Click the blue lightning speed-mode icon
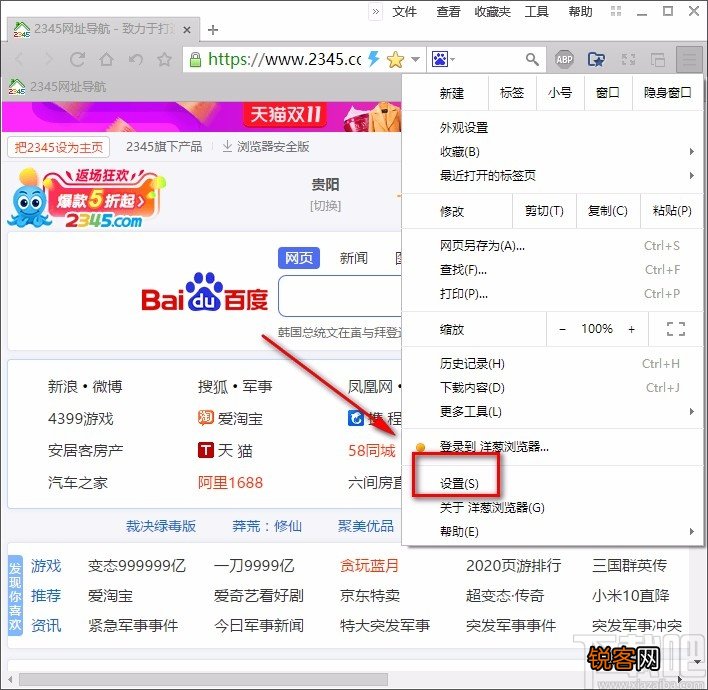The height and width of the screenshot is (690, 708). 373,59
